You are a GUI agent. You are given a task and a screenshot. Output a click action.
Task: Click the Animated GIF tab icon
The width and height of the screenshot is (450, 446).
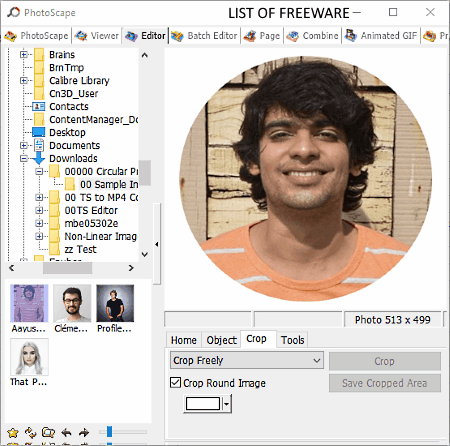351,36
